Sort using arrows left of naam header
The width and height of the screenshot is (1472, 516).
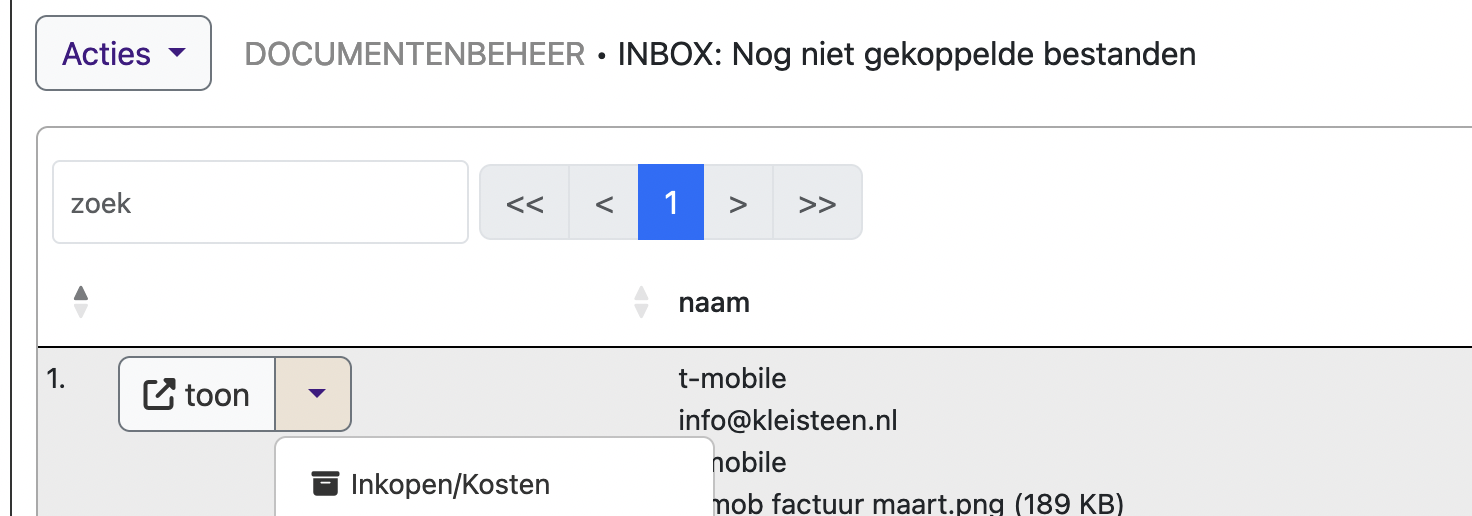point(642,302)
